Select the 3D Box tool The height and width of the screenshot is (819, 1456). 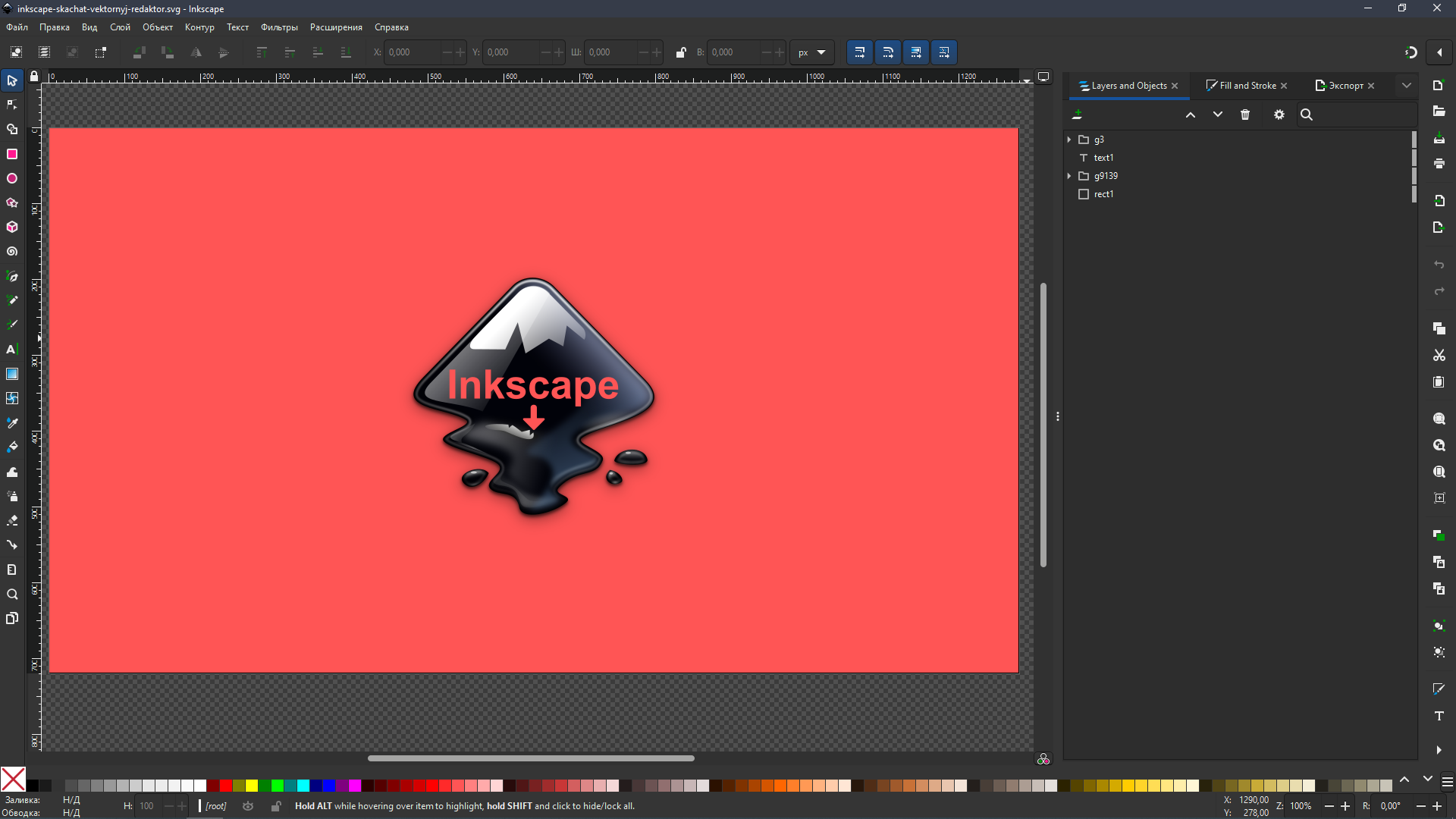point(12,227)
